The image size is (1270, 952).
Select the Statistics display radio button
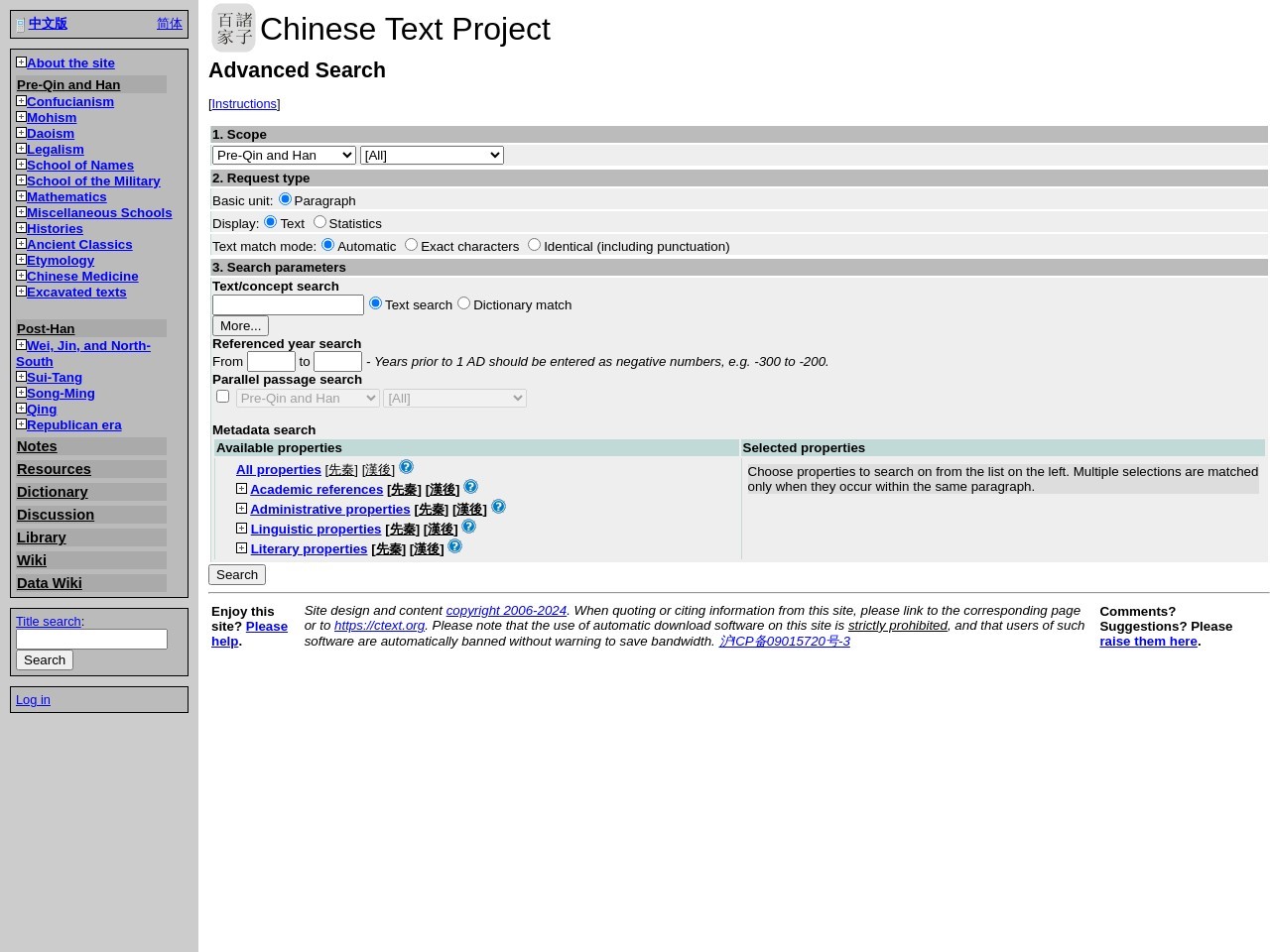[319, 222]
